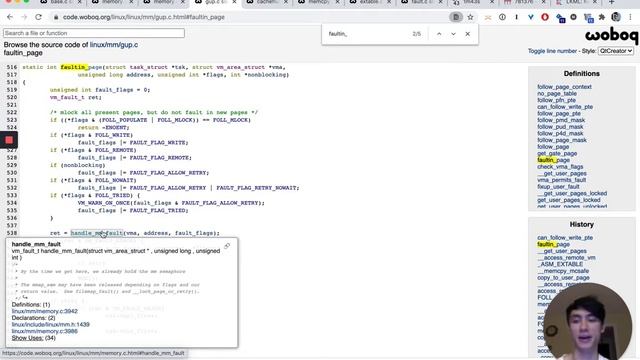Open the Style QtCreator dropdown

pyautogui.click(x=616, y=51)
